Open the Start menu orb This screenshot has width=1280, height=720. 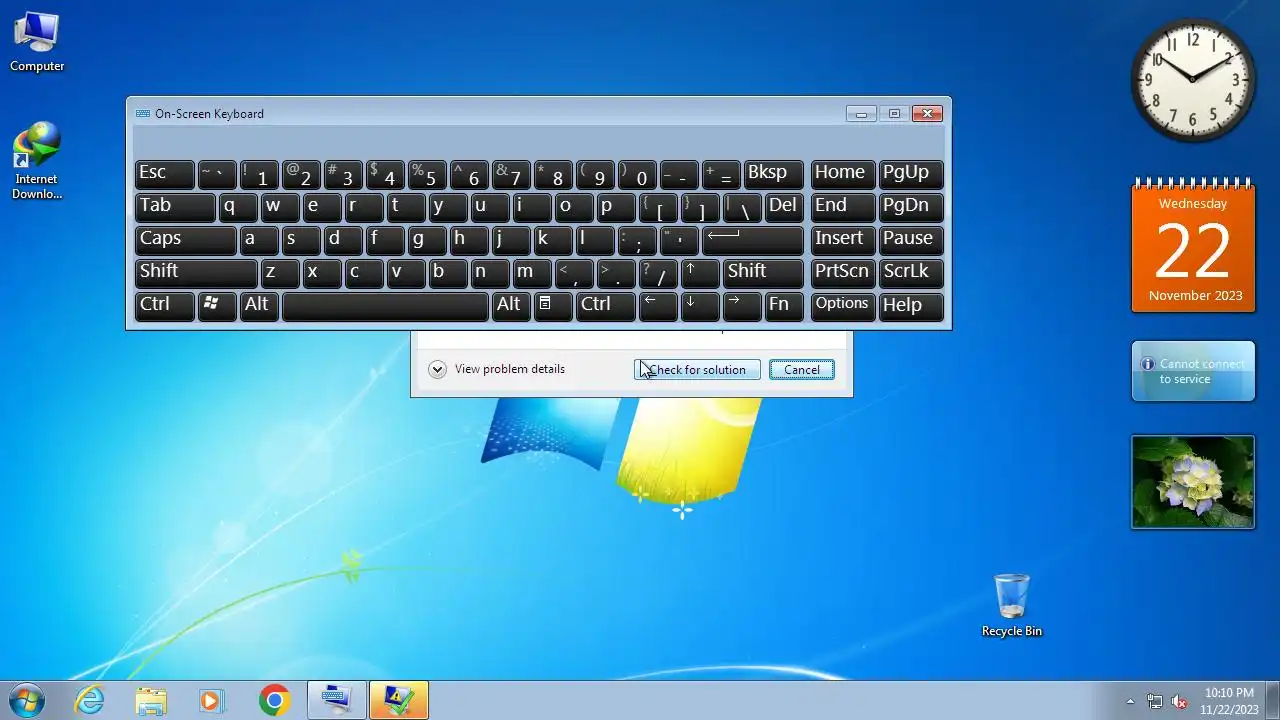[26, 700]
